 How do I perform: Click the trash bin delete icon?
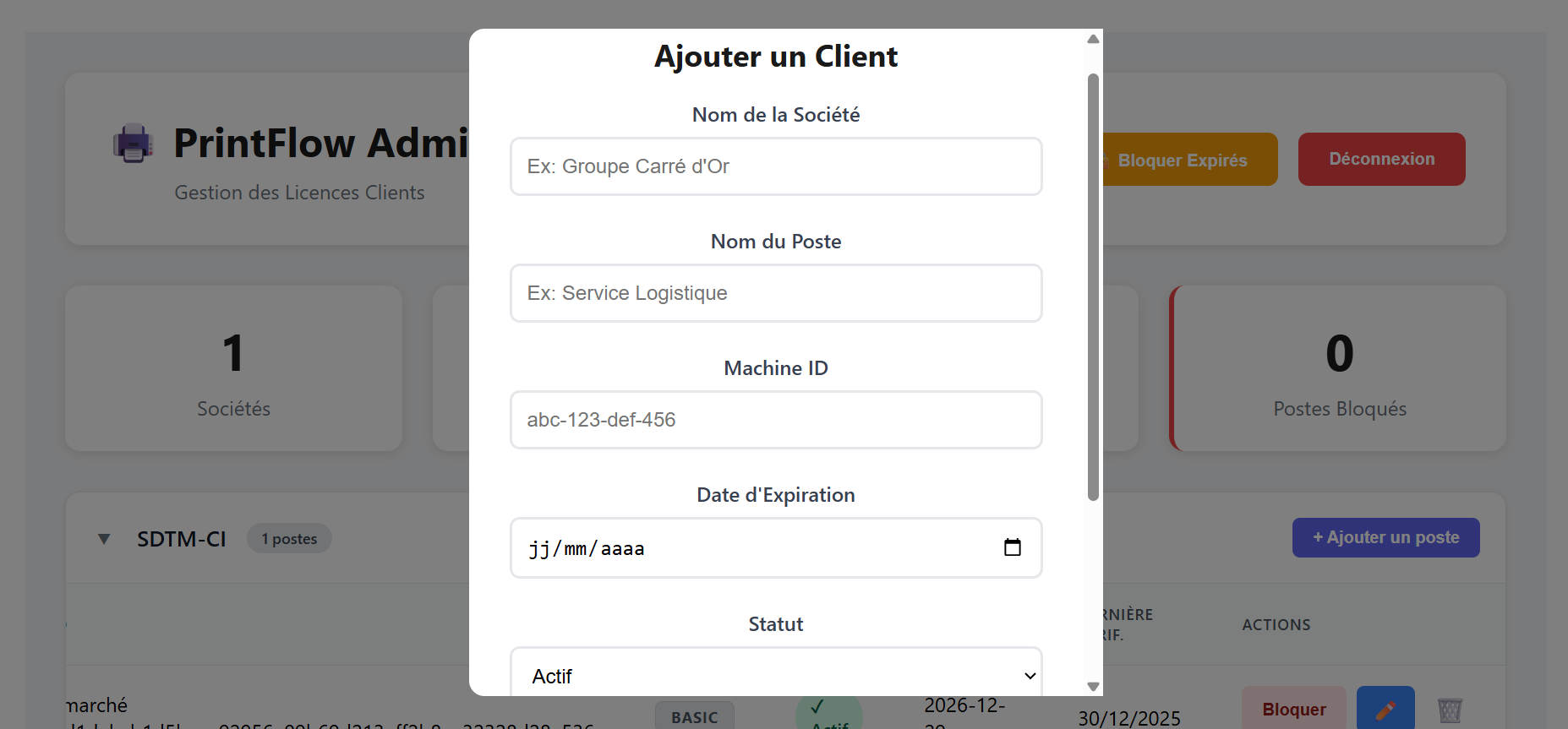point(1449,710)
